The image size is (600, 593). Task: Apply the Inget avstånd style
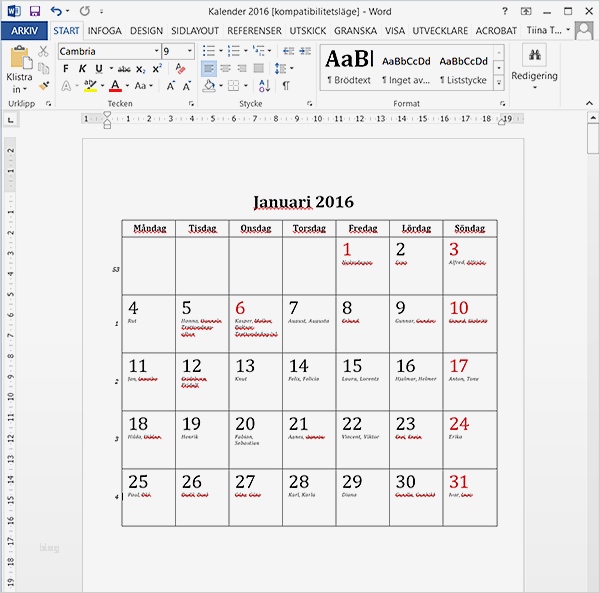pos(406,67)
